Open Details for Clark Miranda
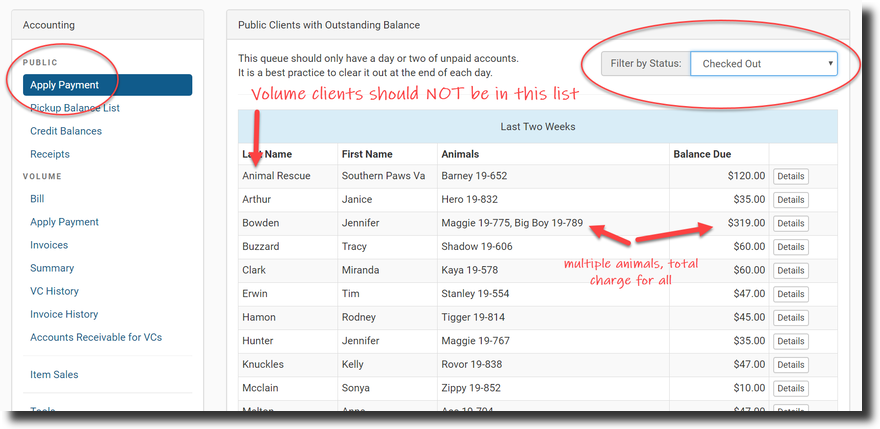 (790, 270)
